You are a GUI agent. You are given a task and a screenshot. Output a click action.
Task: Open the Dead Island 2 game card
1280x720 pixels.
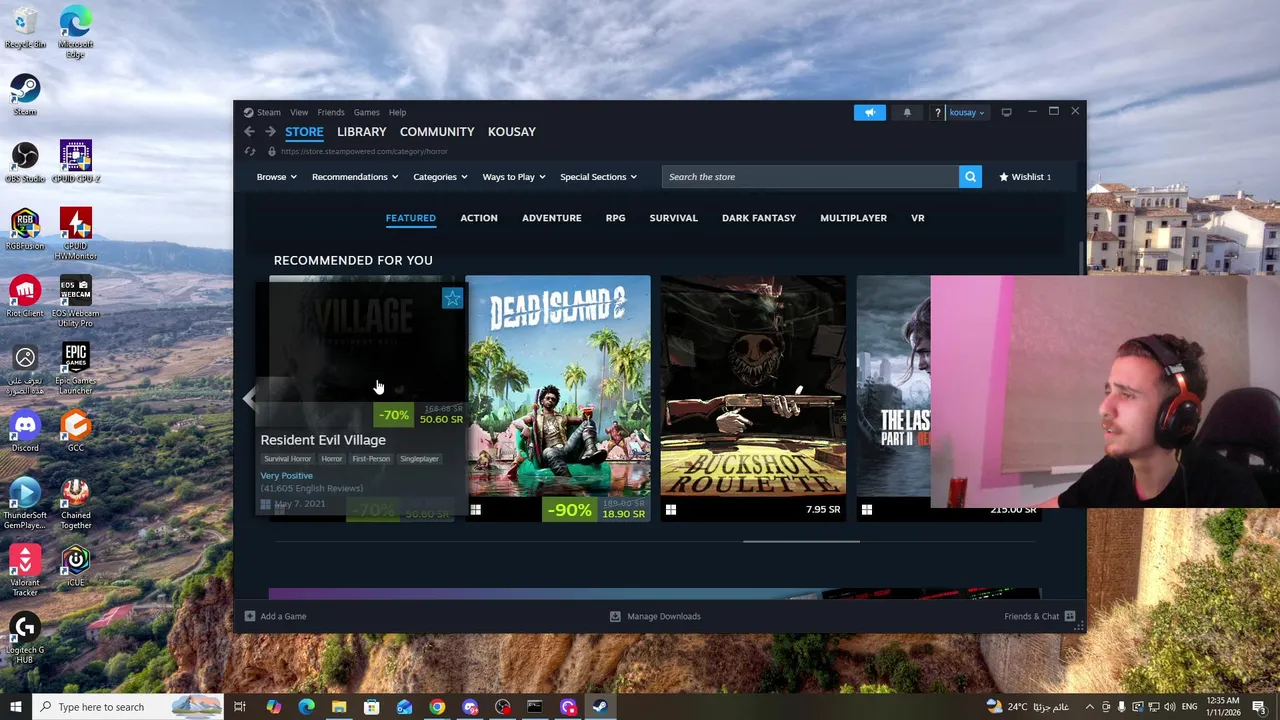[558, 399]
